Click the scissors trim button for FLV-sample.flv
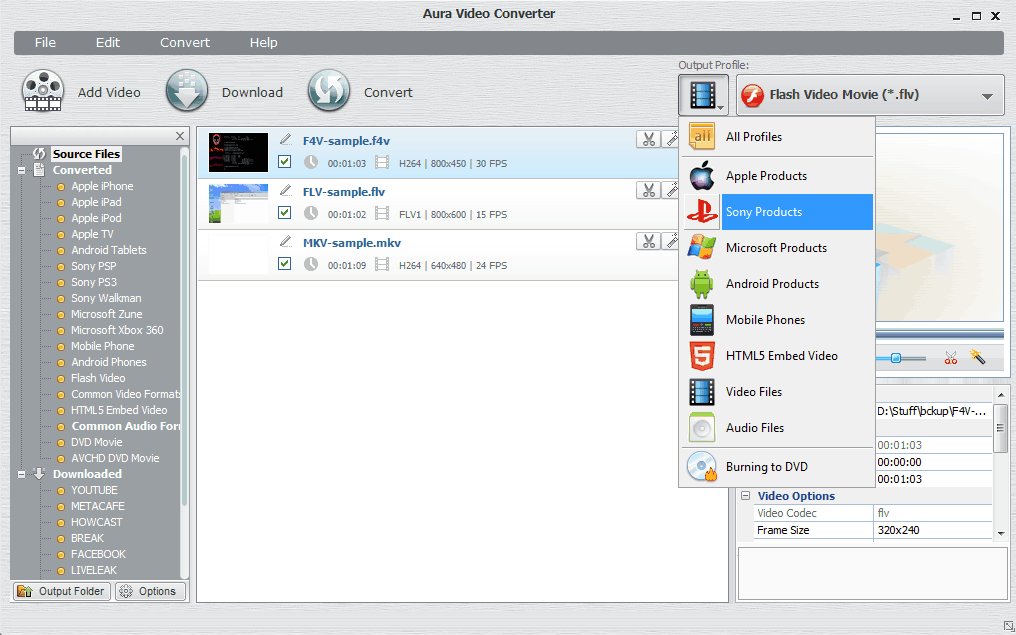 (648, 190)
